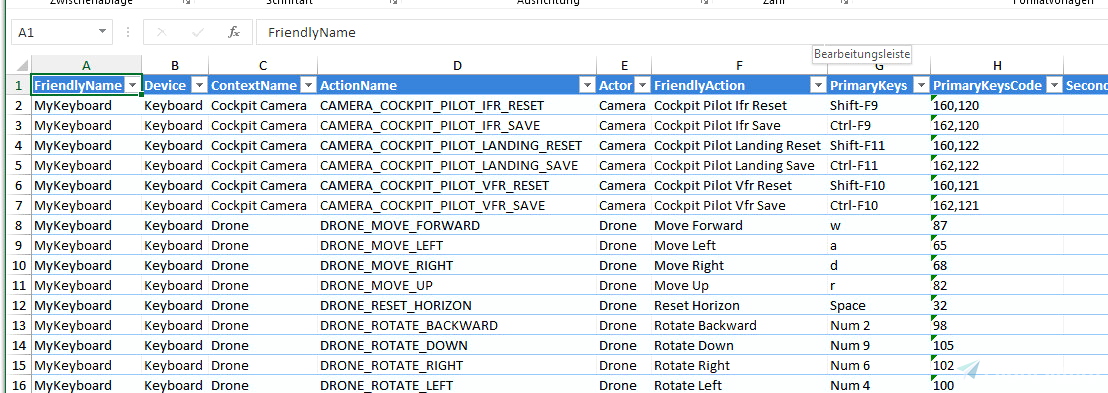Open the Zwischenablage group dialog launcher
The height and width of the screenshot is (393, 1108).
point(187,3)
